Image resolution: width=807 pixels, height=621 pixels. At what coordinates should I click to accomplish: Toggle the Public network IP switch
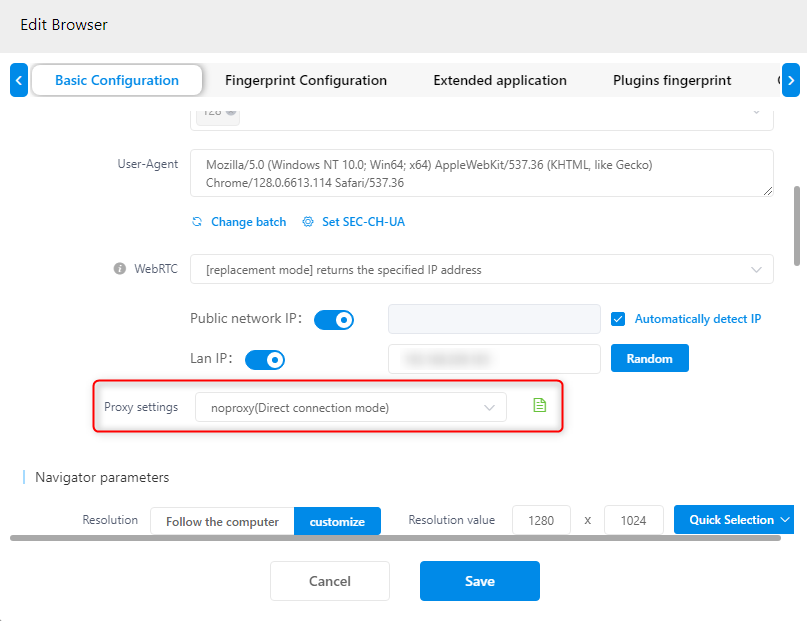[334, 320]
